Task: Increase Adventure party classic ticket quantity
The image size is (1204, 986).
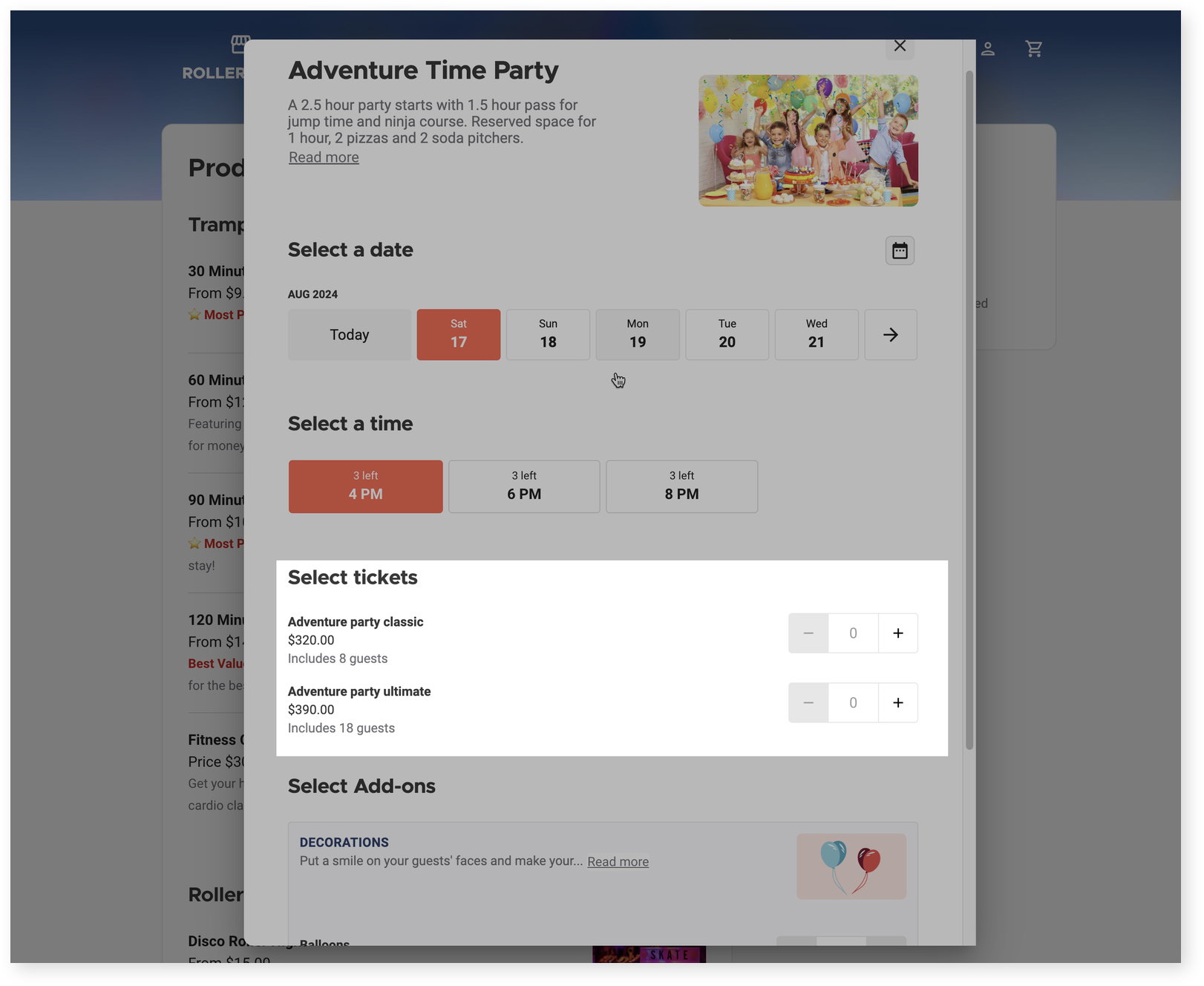Action: pyautogui.click(x=897, y=633)
